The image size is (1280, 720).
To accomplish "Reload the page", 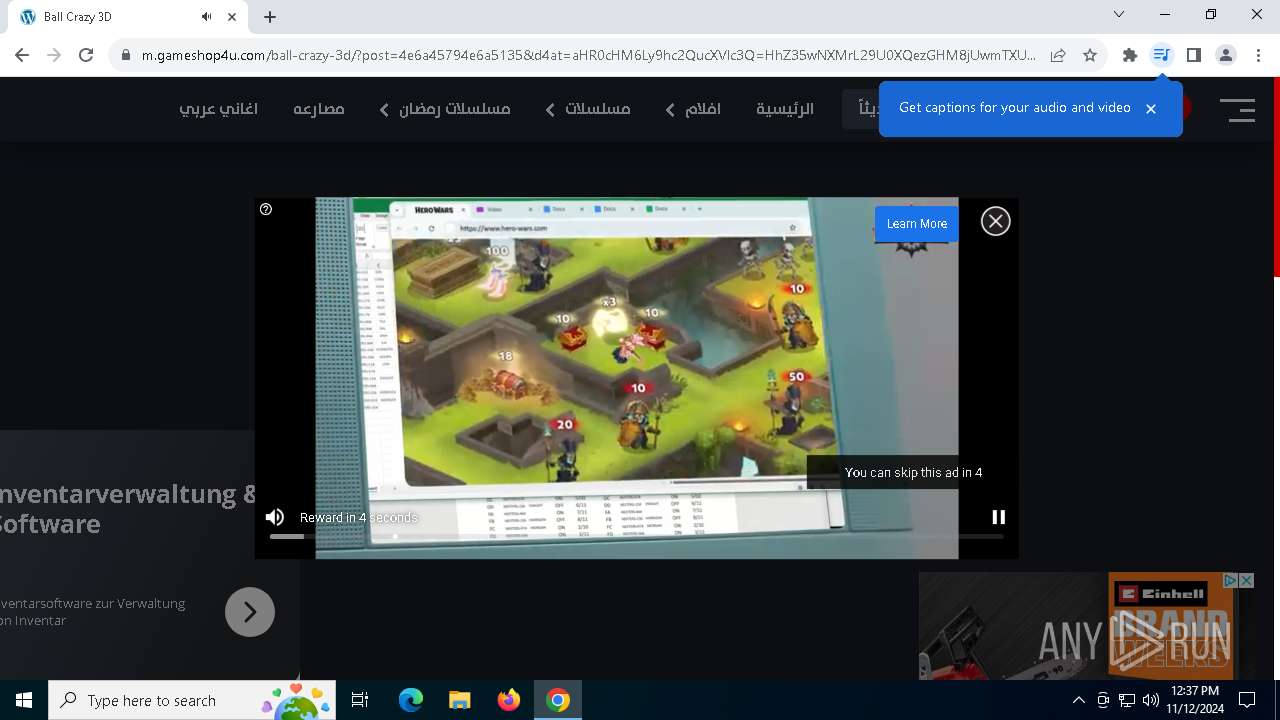I will [x=86, y=55].
